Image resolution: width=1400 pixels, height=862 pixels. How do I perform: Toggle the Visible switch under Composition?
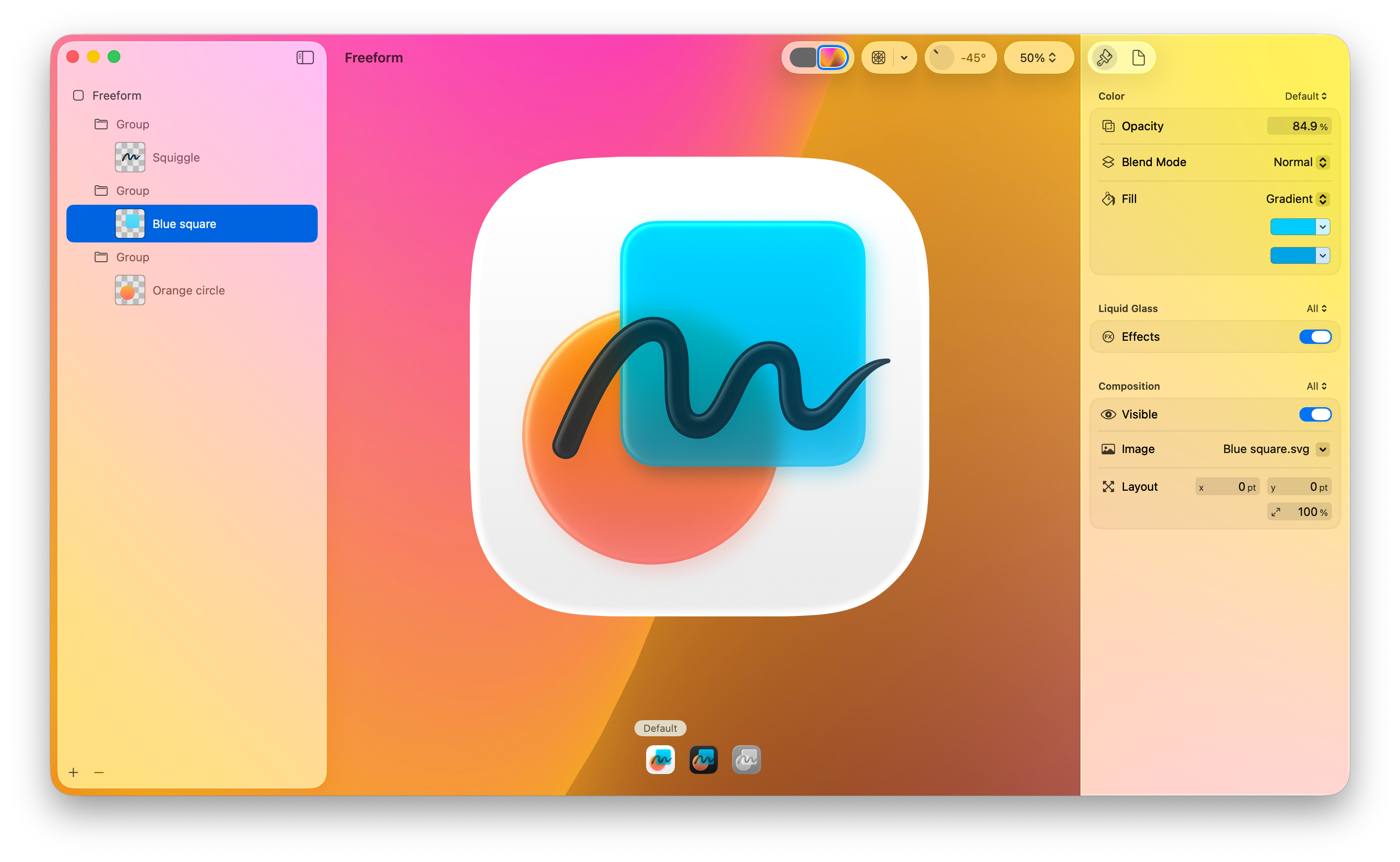1315,414
